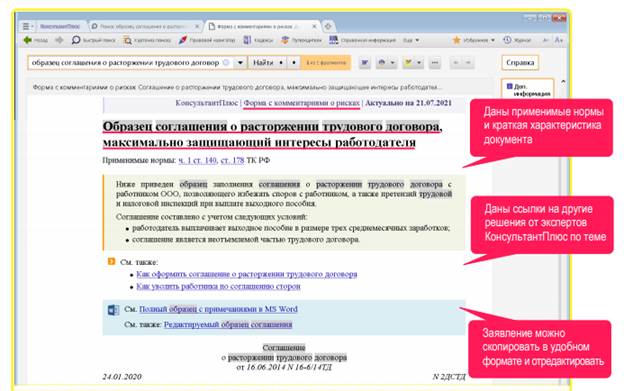Switch to the КонсультантПлюс start tab
The image size is (624, 391).
pyautogui.click(x=60, y=27)
